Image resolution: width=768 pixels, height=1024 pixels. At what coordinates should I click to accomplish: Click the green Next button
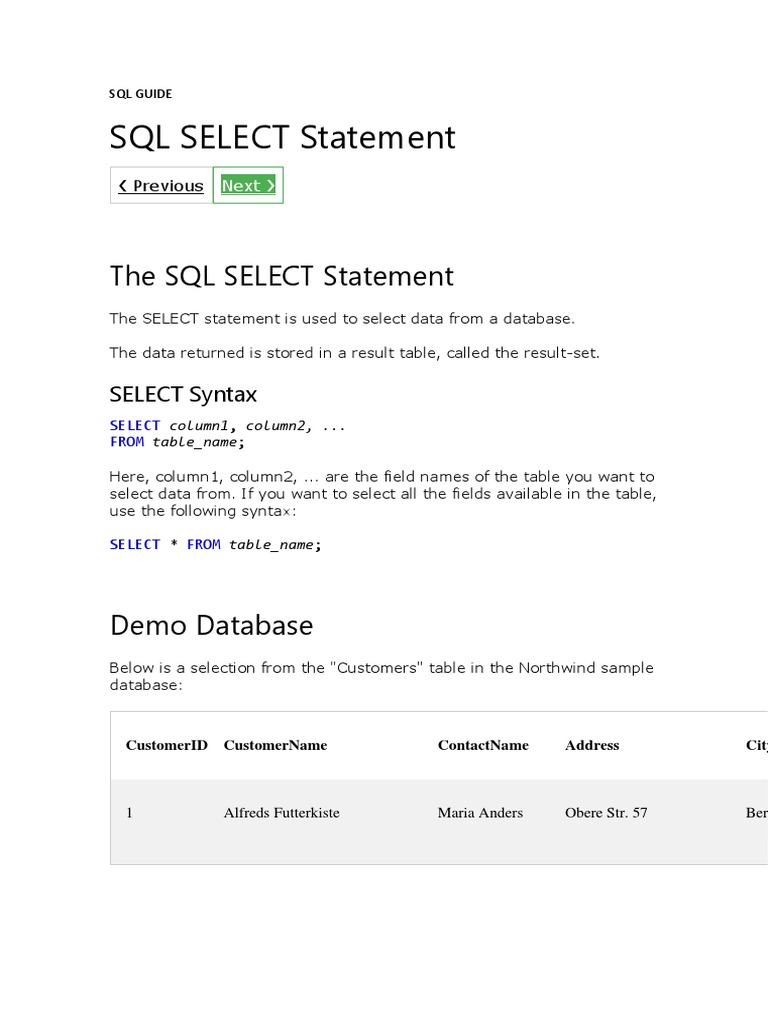(x=248, y=185)
